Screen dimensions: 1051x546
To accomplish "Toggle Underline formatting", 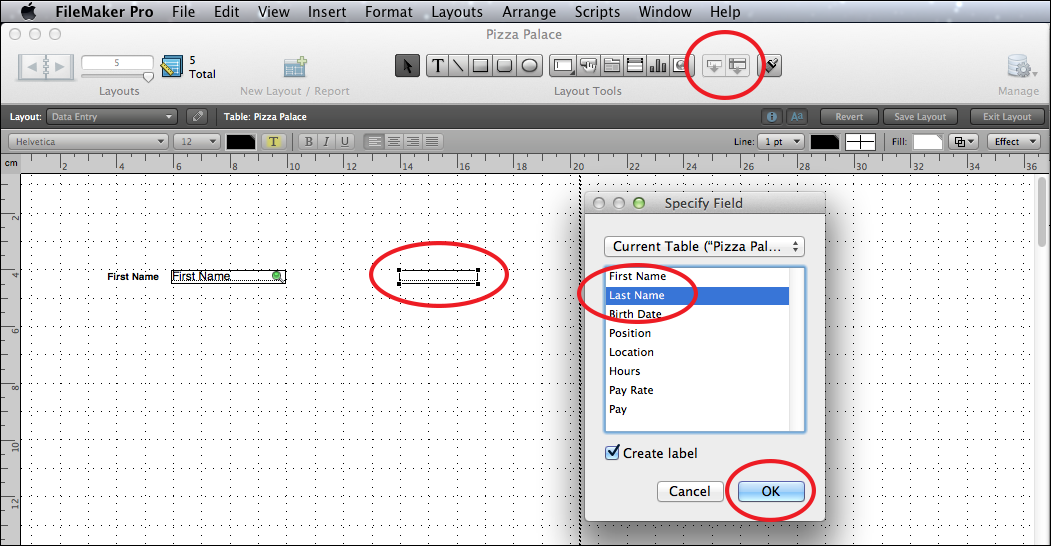I will click(x=345, y=141).
